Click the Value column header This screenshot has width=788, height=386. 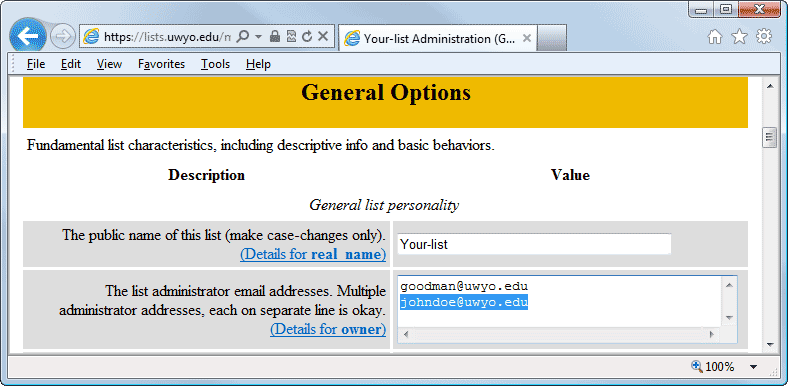coord(570,175)
